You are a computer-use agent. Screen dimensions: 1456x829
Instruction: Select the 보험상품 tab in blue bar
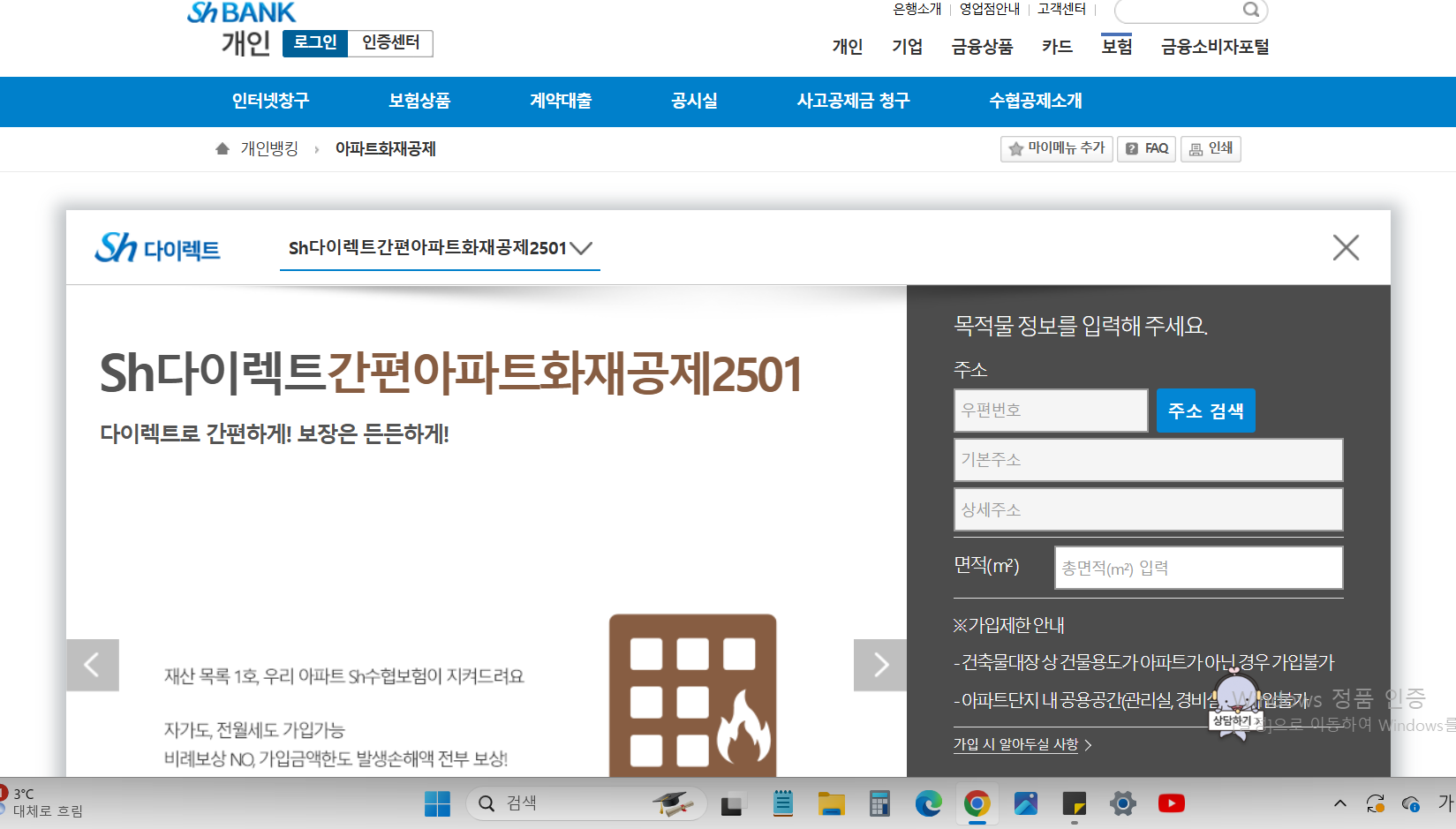tap(419, 101)
